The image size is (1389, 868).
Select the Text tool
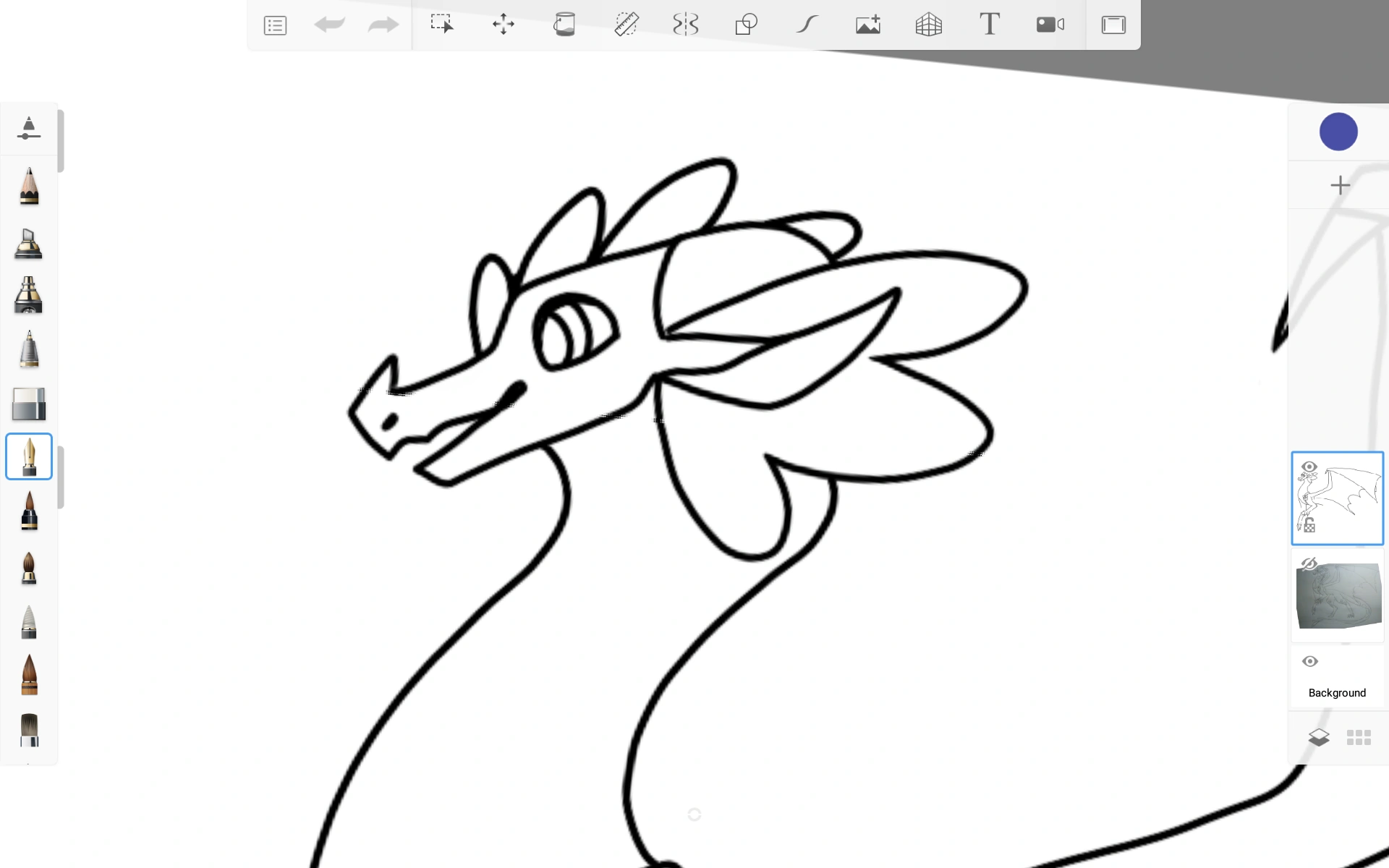(x=989, y=25)
